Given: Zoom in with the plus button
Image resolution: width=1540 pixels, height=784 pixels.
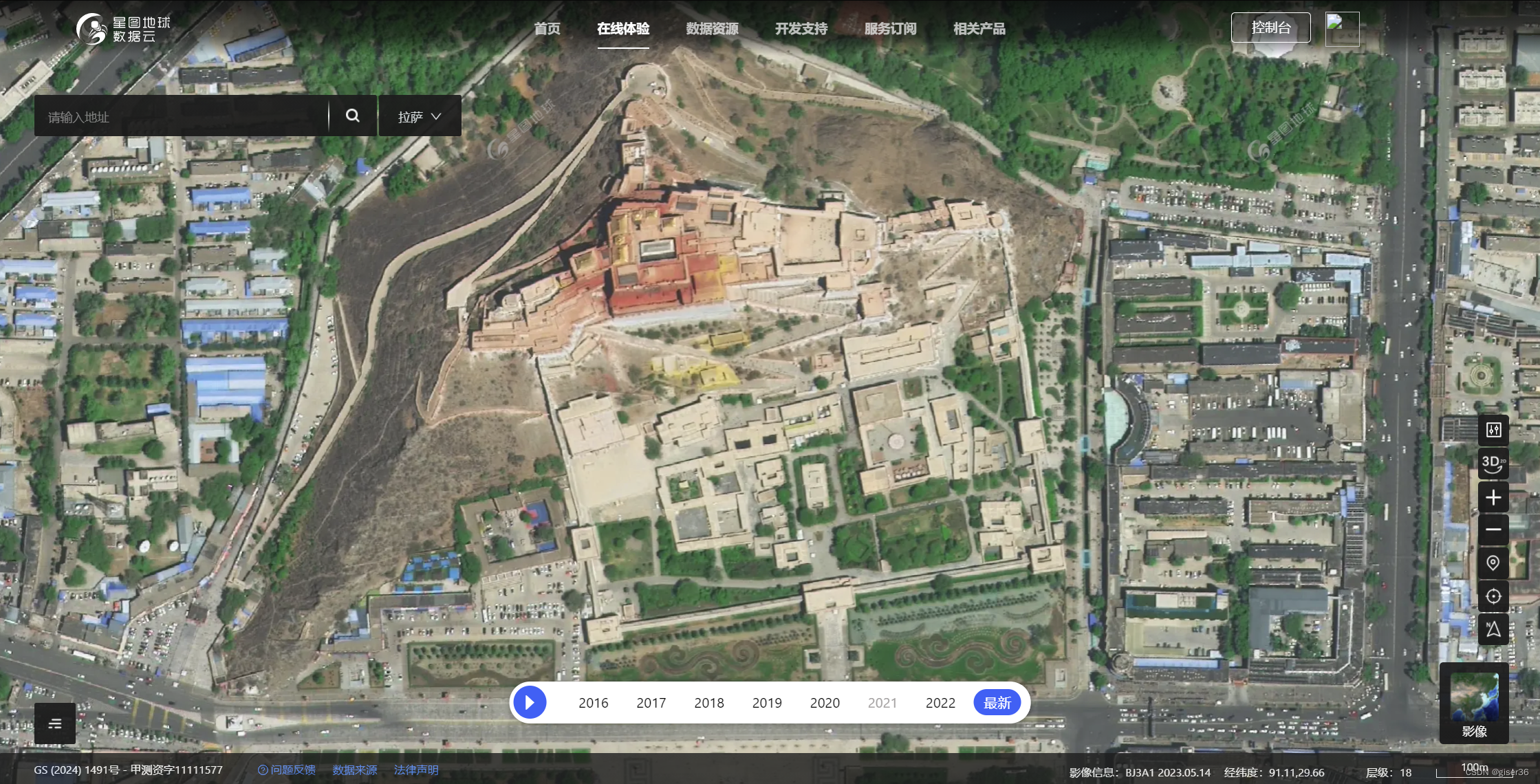Looking at the screenshot, I should tap(1493, 497).
